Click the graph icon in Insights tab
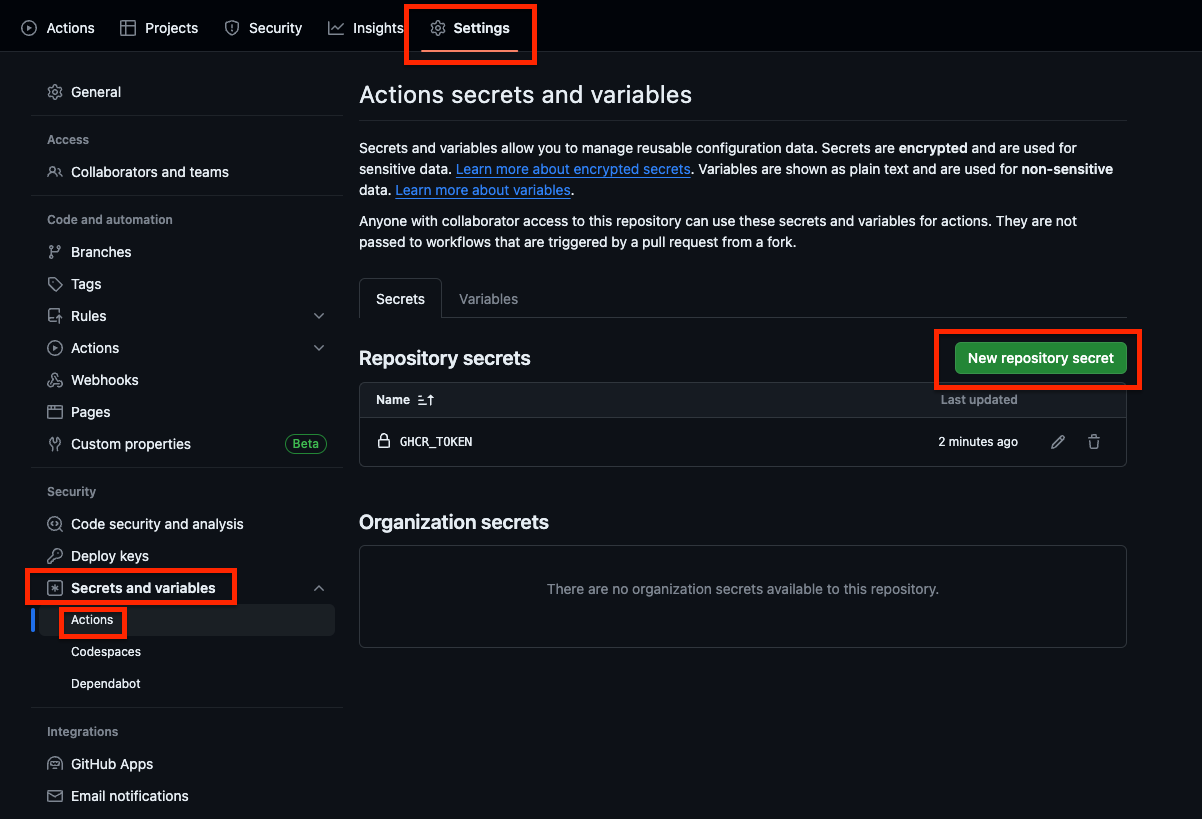The image size is (1202, 819). click(336, 28)
